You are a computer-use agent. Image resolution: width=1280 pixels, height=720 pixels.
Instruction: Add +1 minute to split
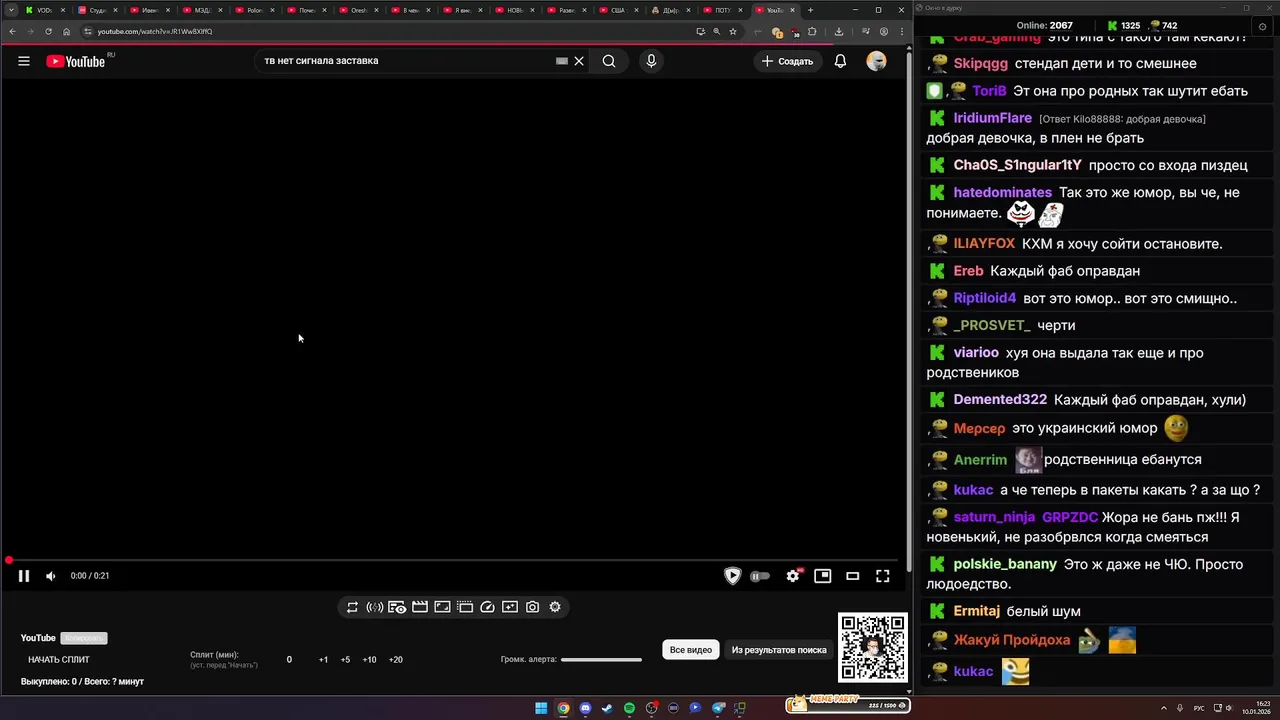(323, 660)
